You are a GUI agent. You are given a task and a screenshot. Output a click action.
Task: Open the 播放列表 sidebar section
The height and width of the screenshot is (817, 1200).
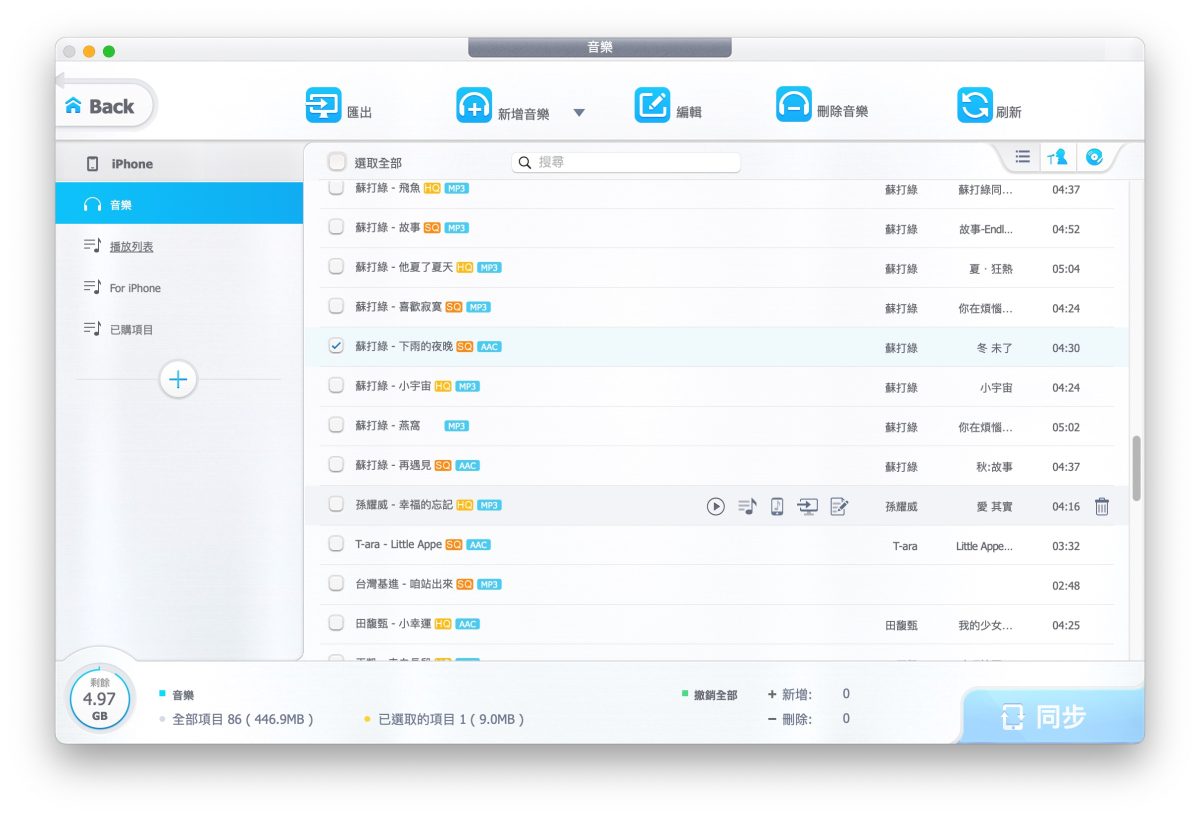(x=131, y=246)
